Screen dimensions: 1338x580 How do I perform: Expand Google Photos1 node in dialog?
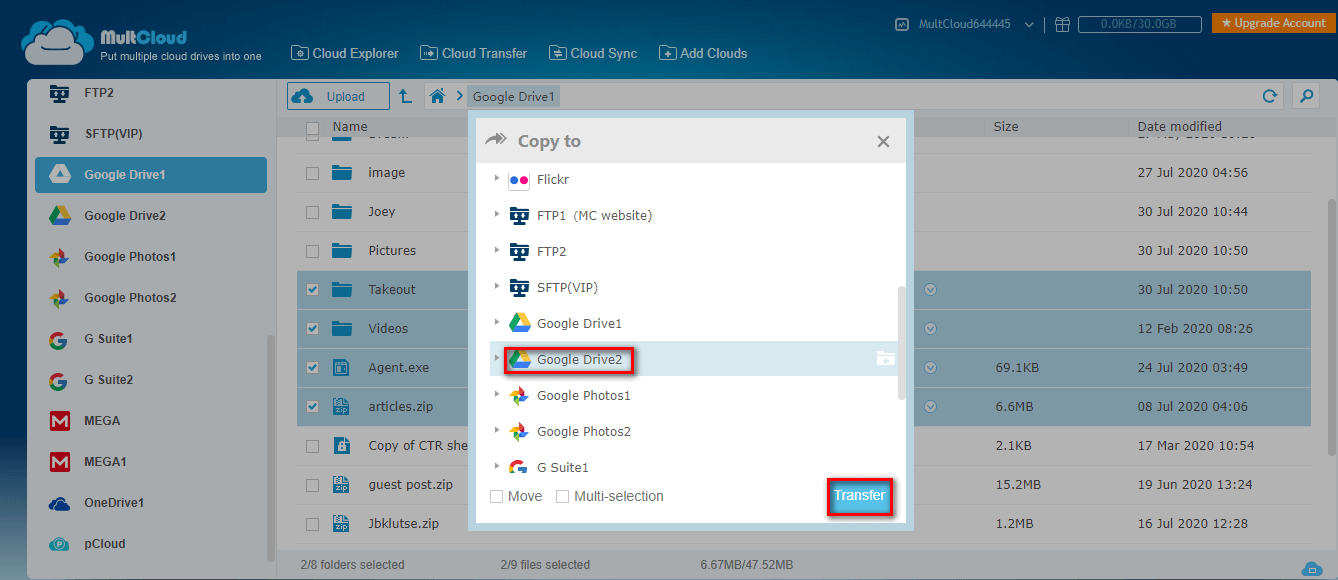[497, 395]
